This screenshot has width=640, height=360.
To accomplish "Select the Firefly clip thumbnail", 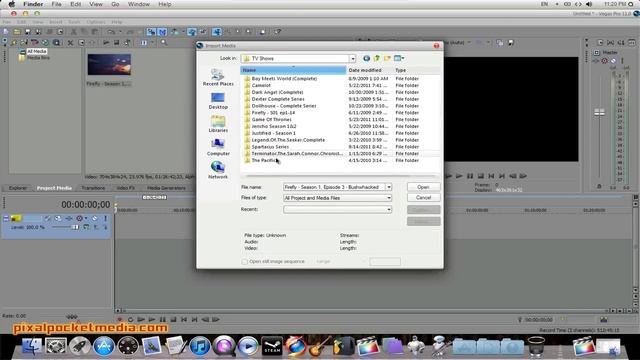I will click(x=109, y=64).
